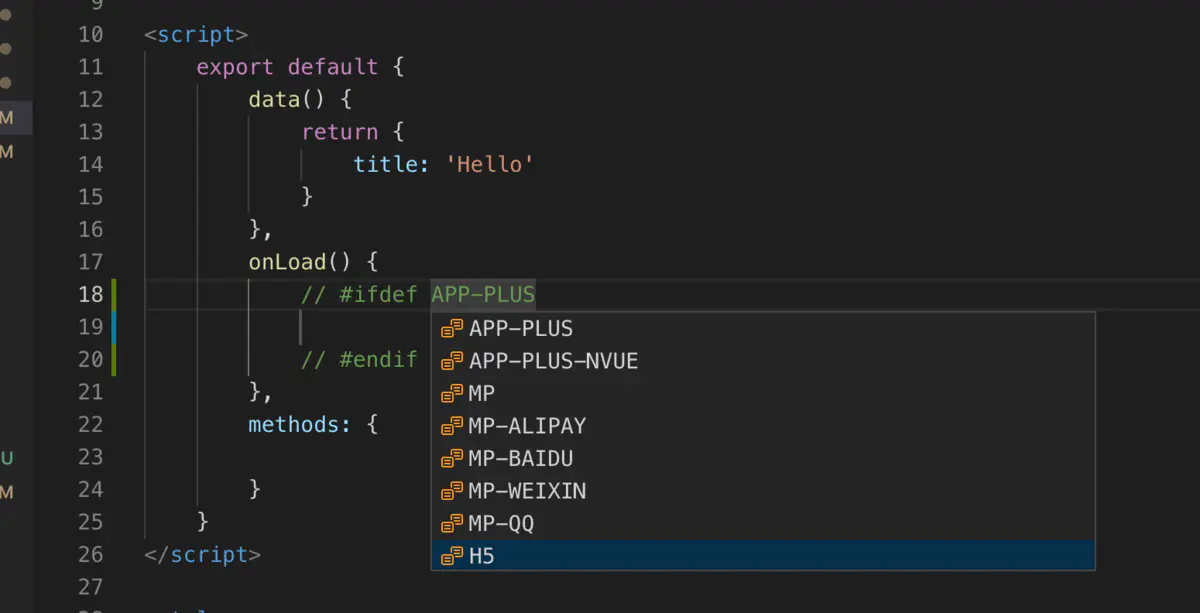Place cursor on empty line 19
Screen dimensions: 1200x613
(x=302, y=327)
